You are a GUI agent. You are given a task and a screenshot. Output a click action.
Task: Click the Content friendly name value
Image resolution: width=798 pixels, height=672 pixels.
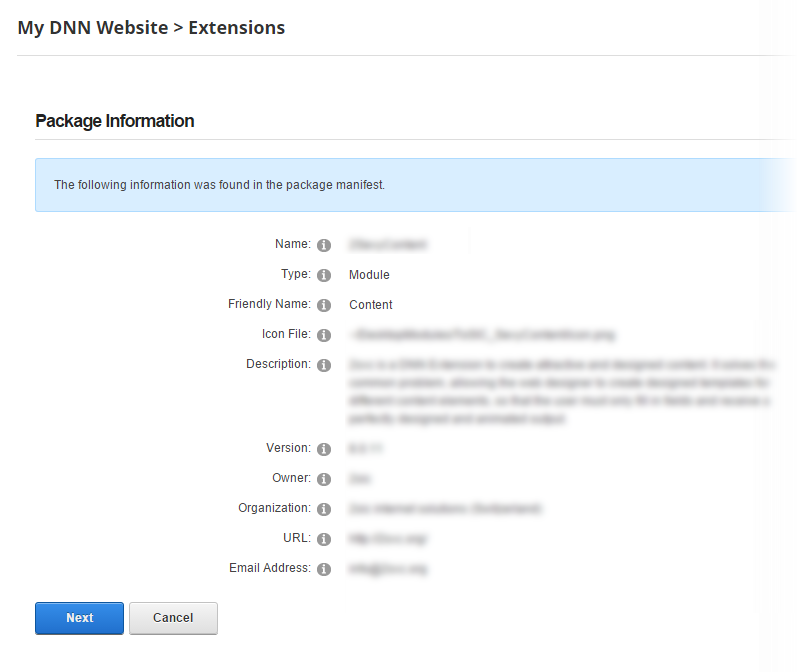[x=370, y=305]
